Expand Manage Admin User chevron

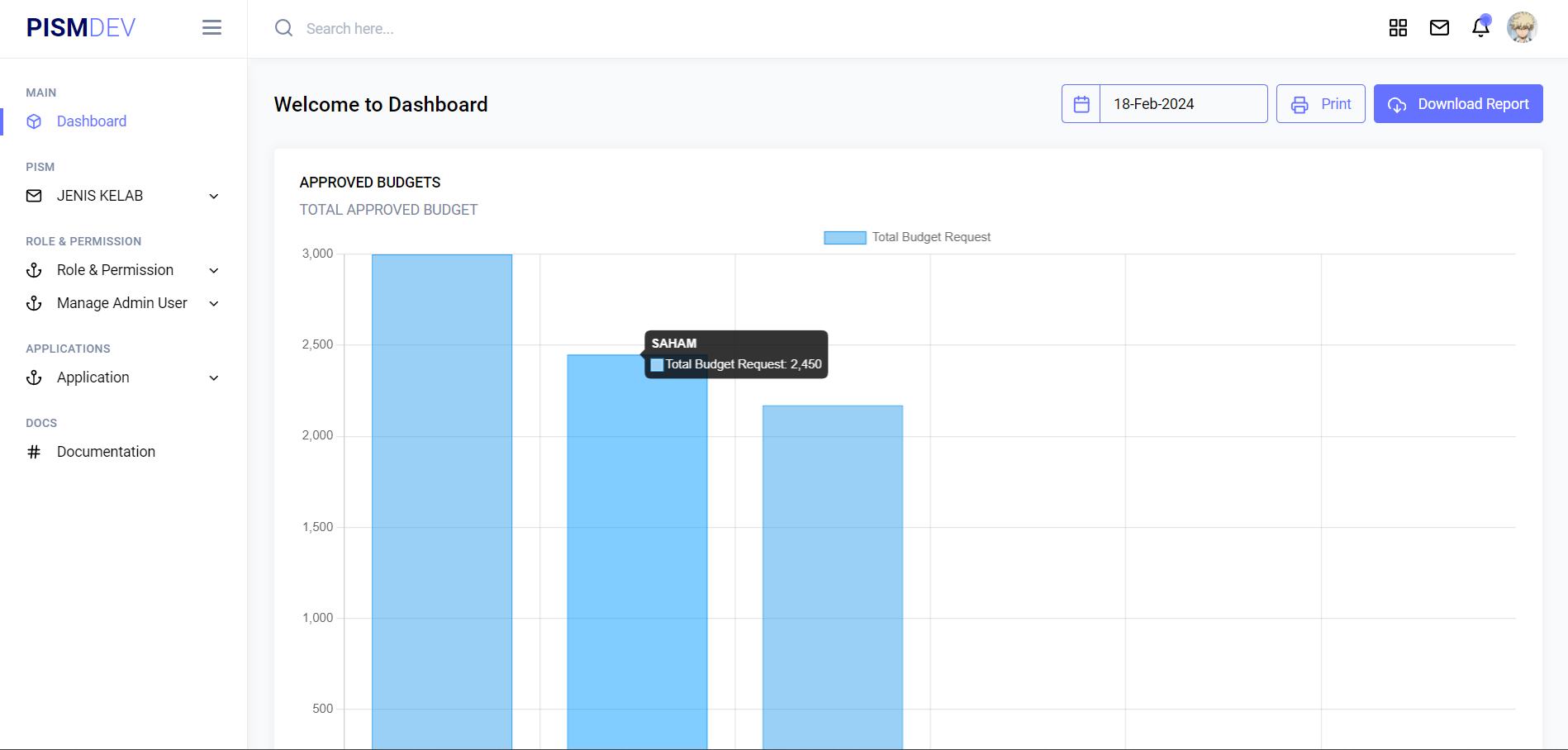tap(214, 304)
